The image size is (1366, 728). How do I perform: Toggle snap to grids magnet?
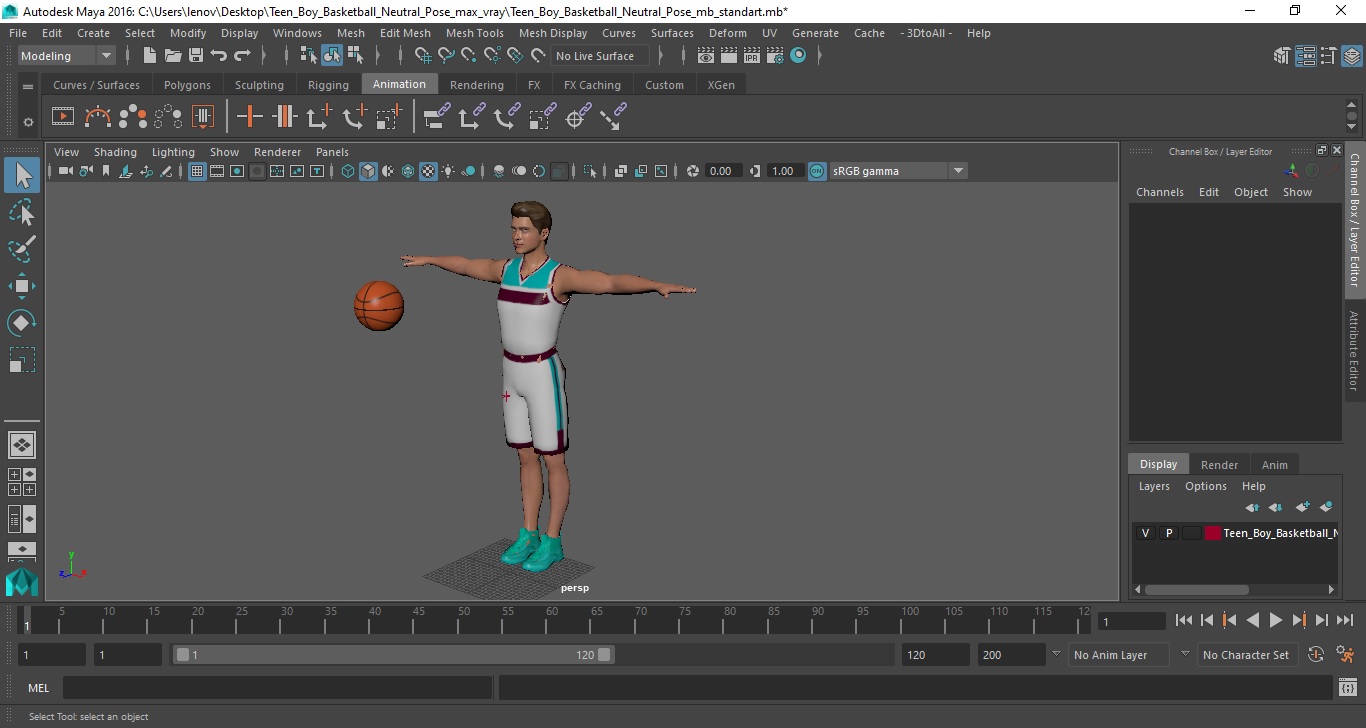(x=423, y=56)
